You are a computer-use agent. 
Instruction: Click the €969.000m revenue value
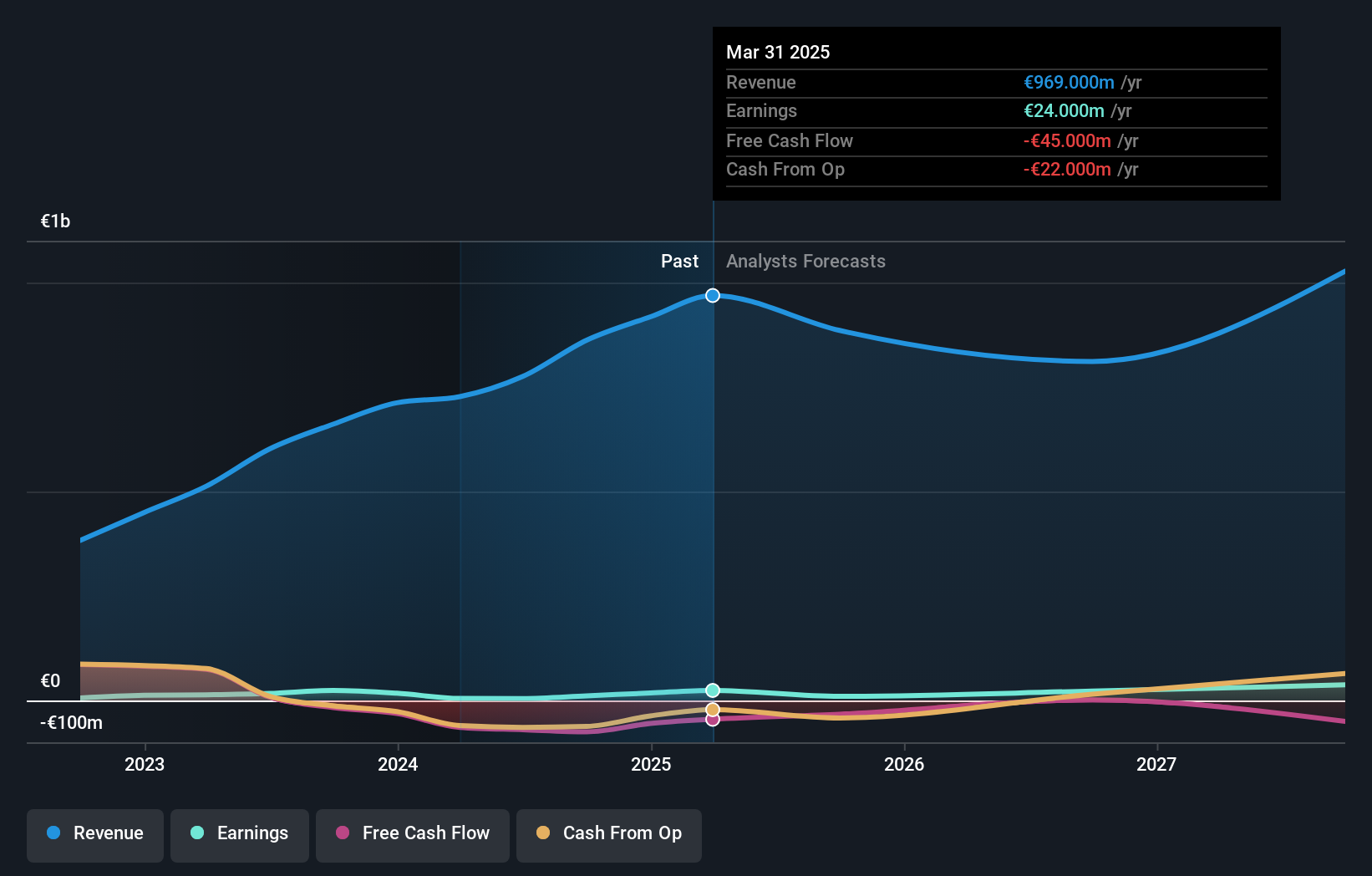click(1069, 82)
